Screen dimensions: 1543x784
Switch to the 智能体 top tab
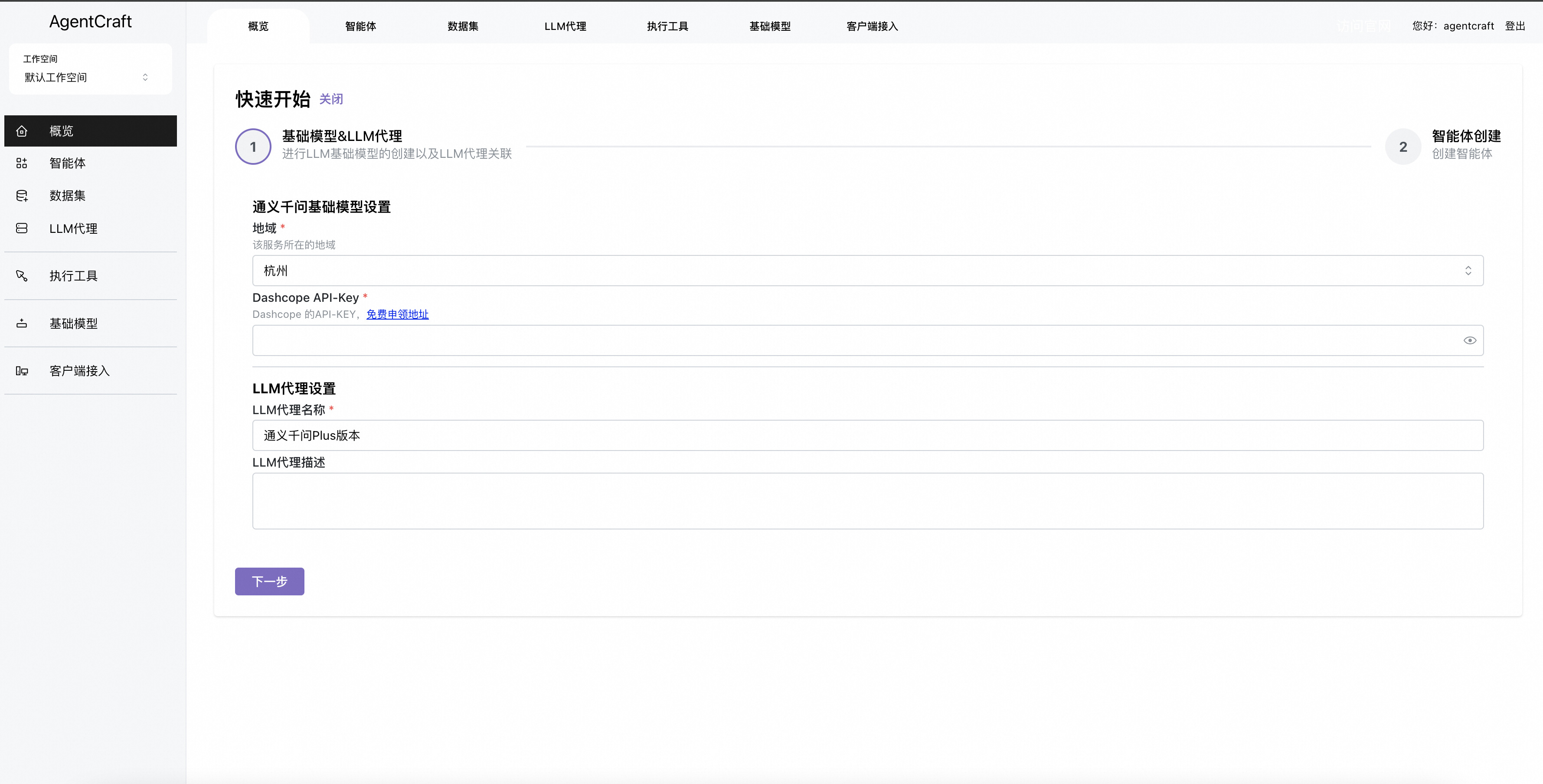point(360,26)
